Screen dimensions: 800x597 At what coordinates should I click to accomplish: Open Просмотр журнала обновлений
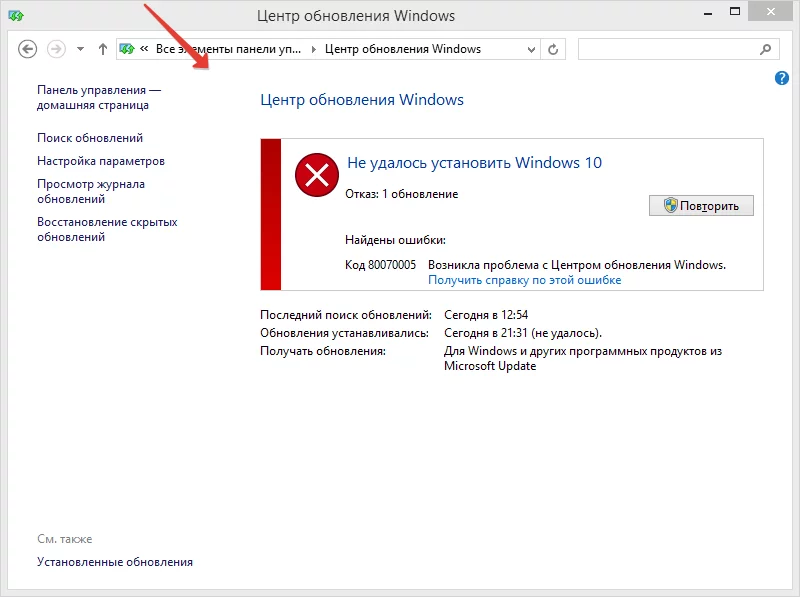point(91,191)
